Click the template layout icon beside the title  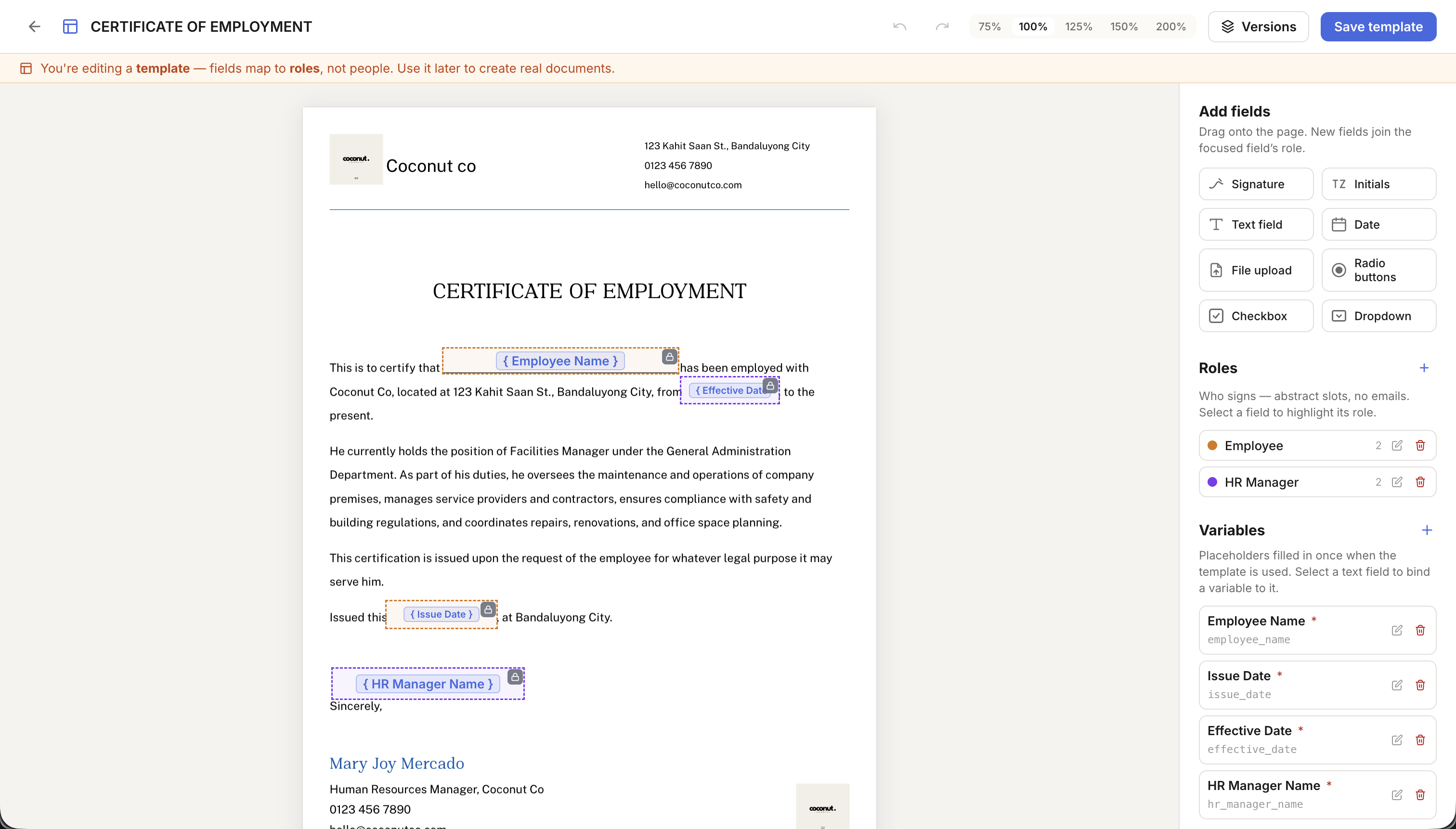click(x=70, y=27)
